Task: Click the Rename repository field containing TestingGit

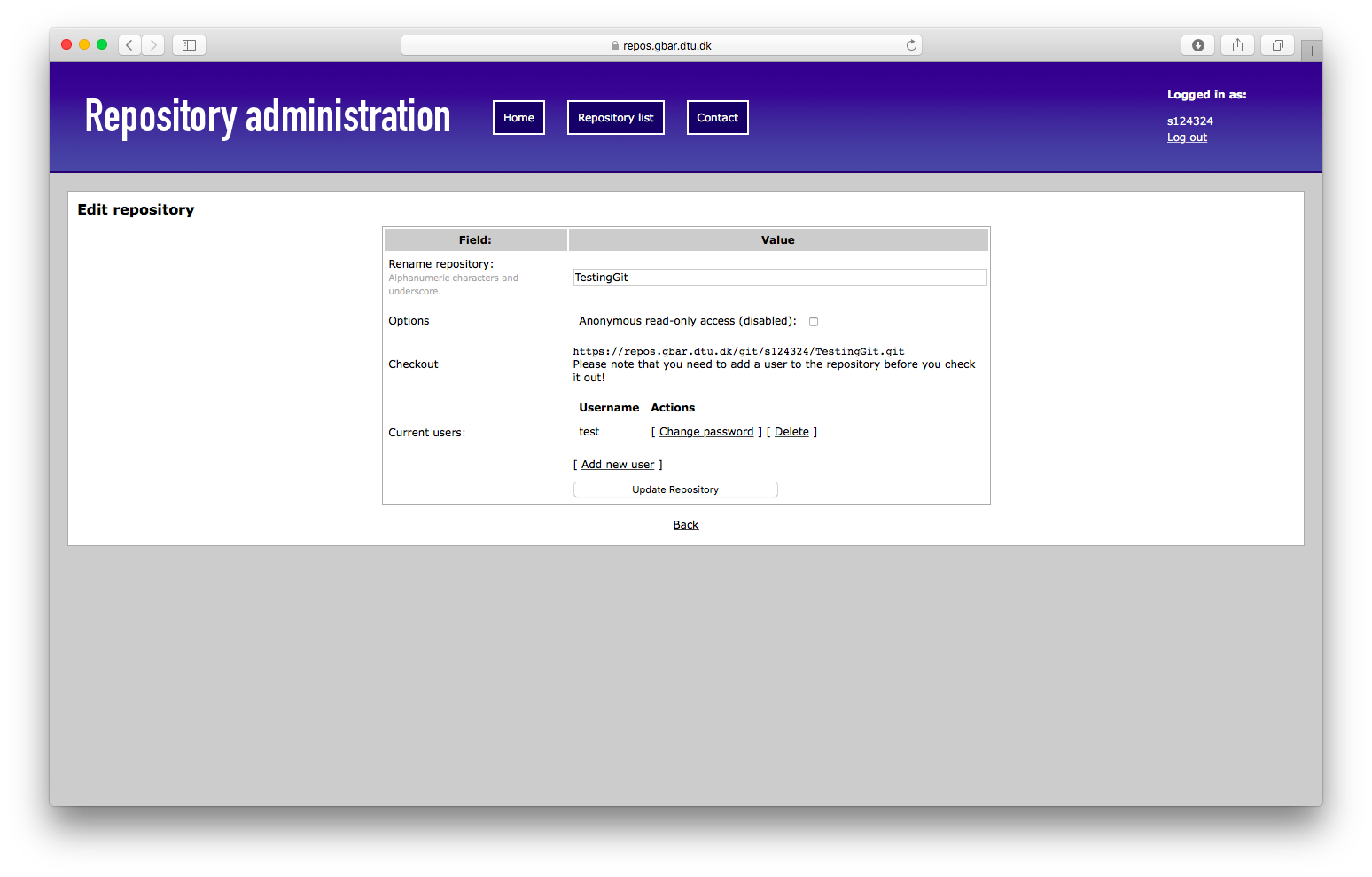Action: click(x=779, y=278)
